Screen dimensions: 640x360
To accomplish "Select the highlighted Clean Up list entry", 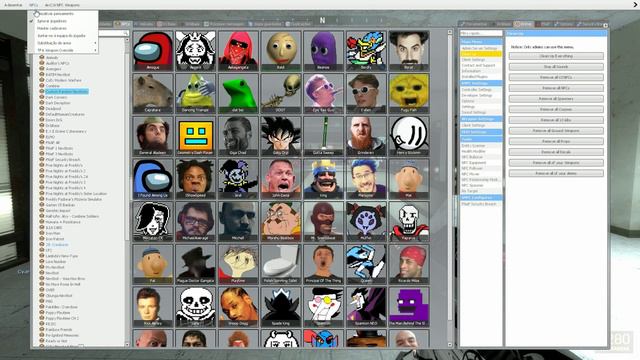I will click(x=481, y=54).
